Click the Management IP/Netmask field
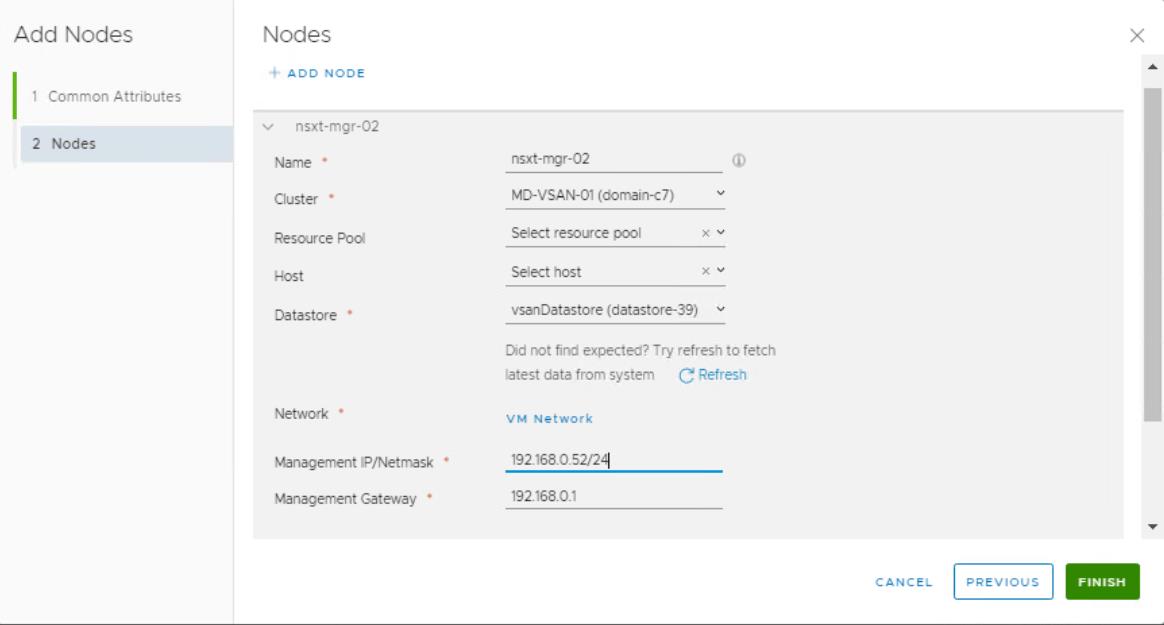1164x625 pixels. [613, 460]
